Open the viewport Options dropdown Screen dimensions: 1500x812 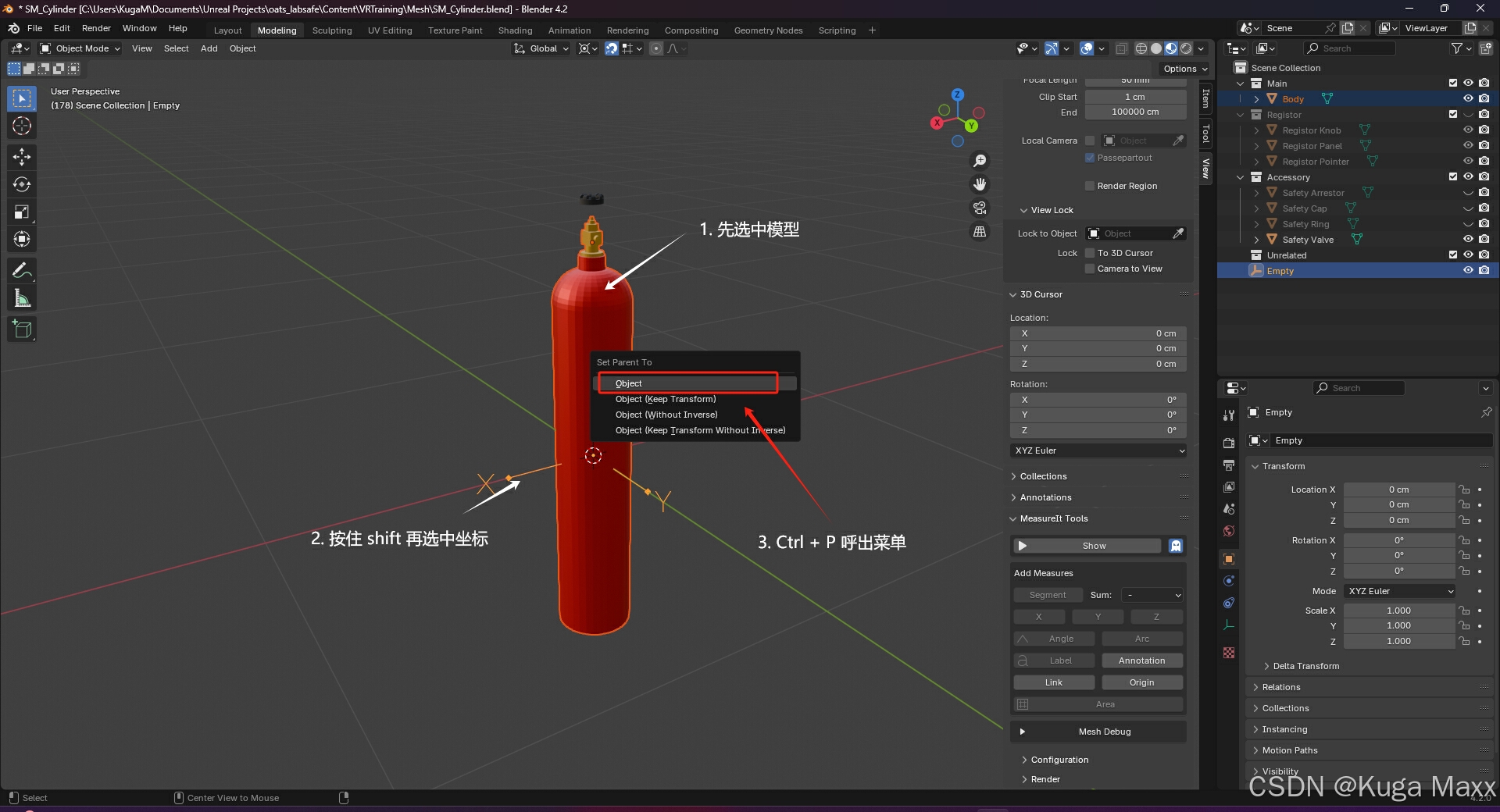pyautogui.click(x=1185, y=69)
